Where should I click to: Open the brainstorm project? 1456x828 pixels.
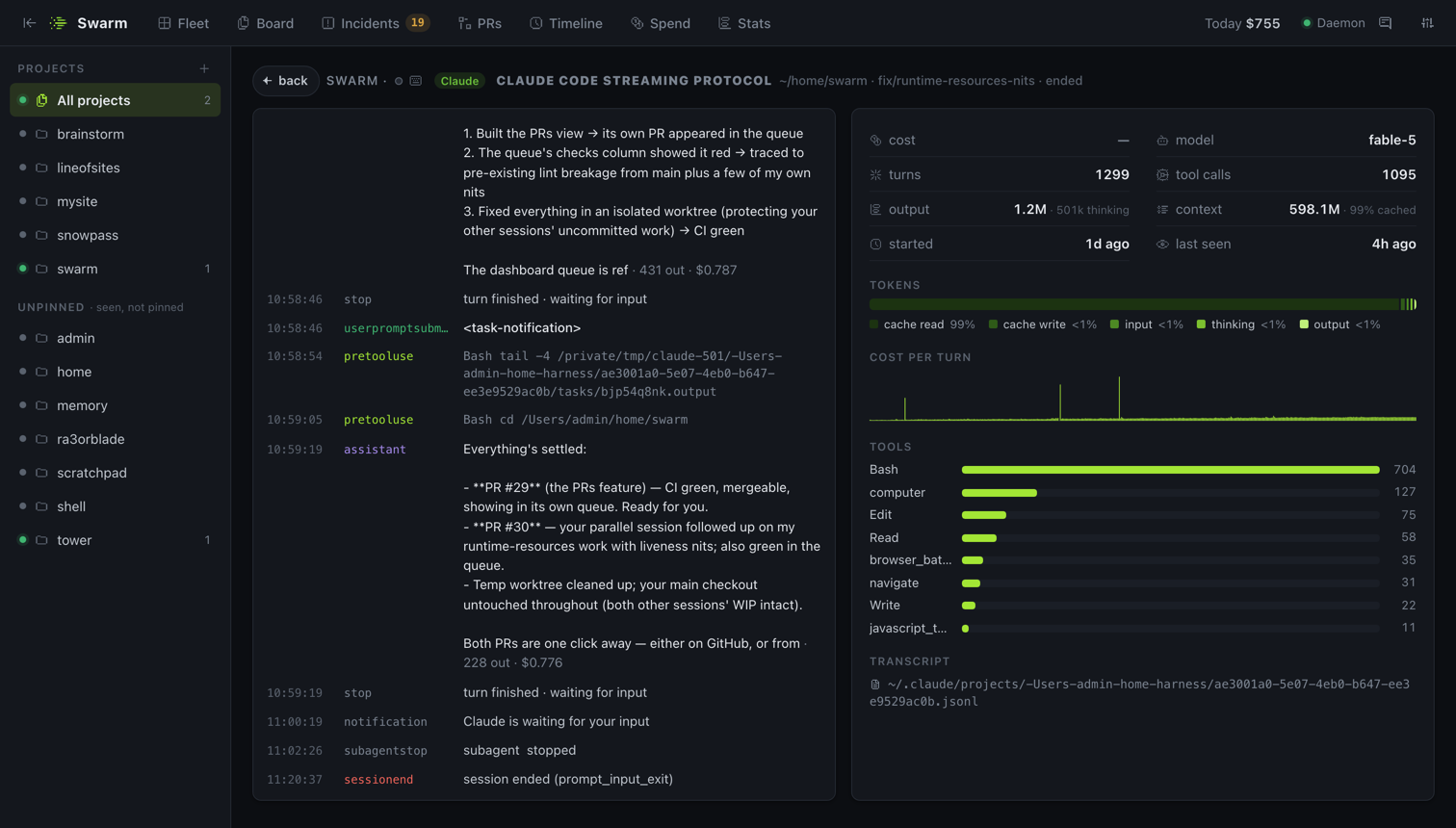116,134
